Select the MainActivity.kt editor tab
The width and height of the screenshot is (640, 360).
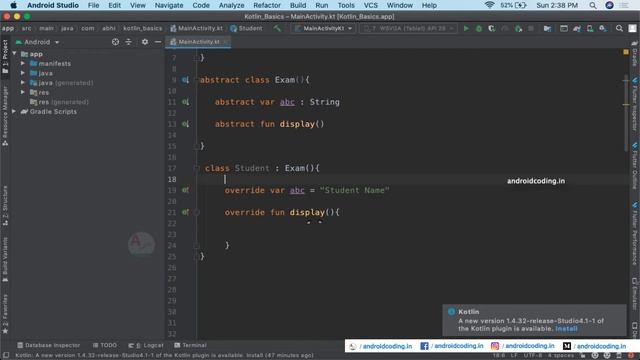click(198, 42)
